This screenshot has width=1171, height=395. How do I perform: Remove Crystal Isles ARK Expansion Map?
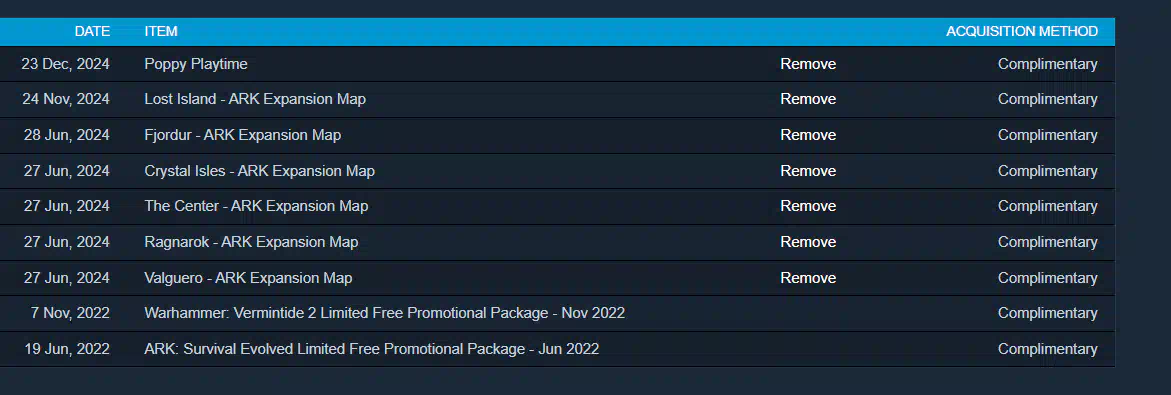coord(808,171)
